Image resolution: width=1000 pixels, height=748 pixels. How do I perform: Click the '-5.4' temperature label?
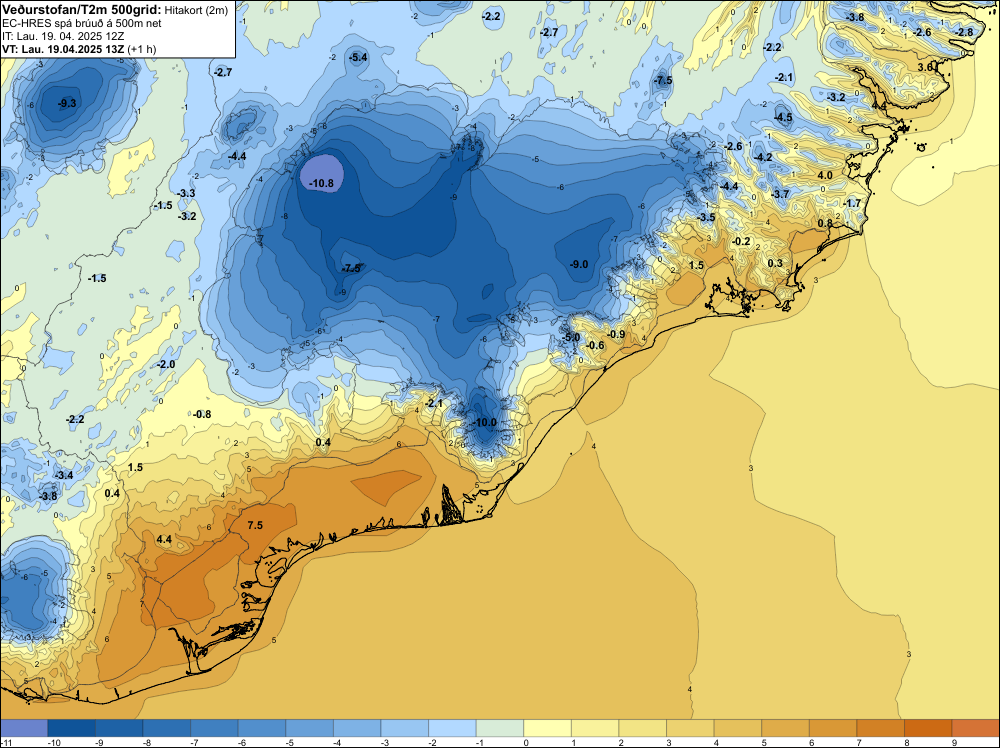358,57
